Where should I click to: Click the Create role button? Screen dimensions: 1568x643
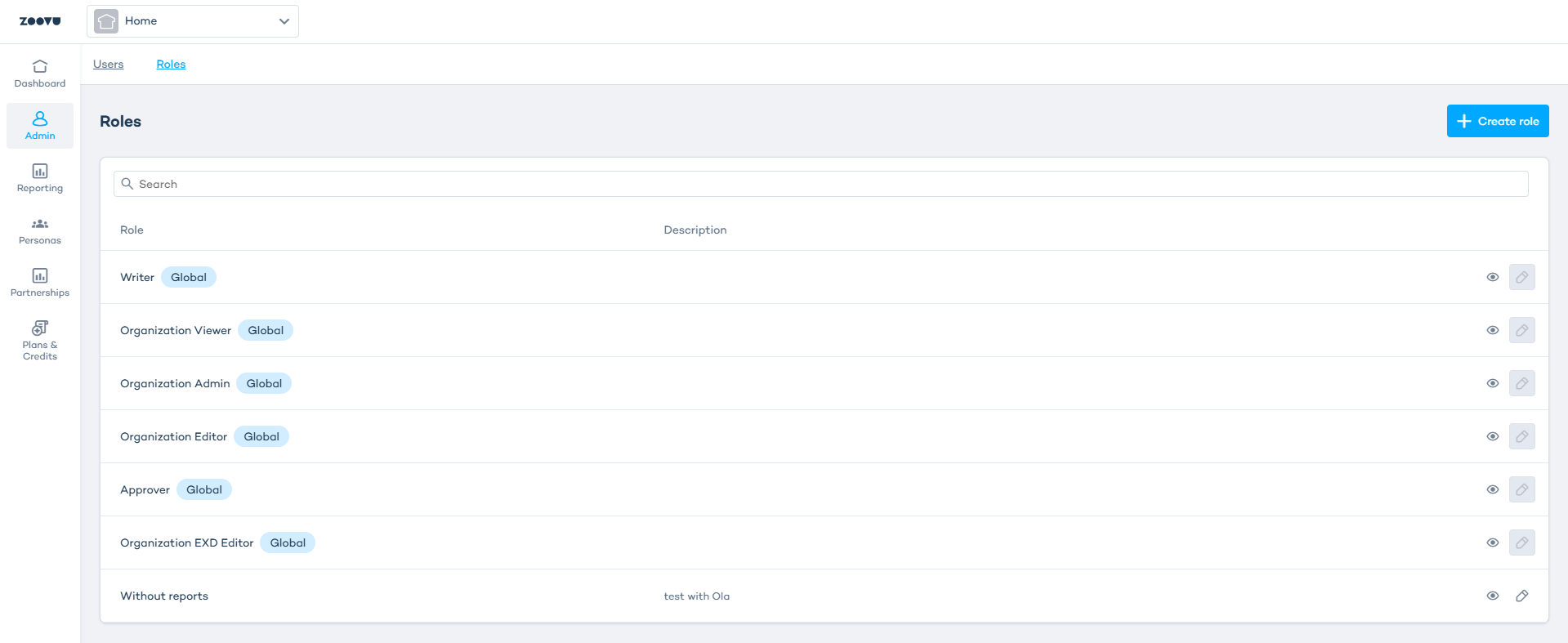1497,121
